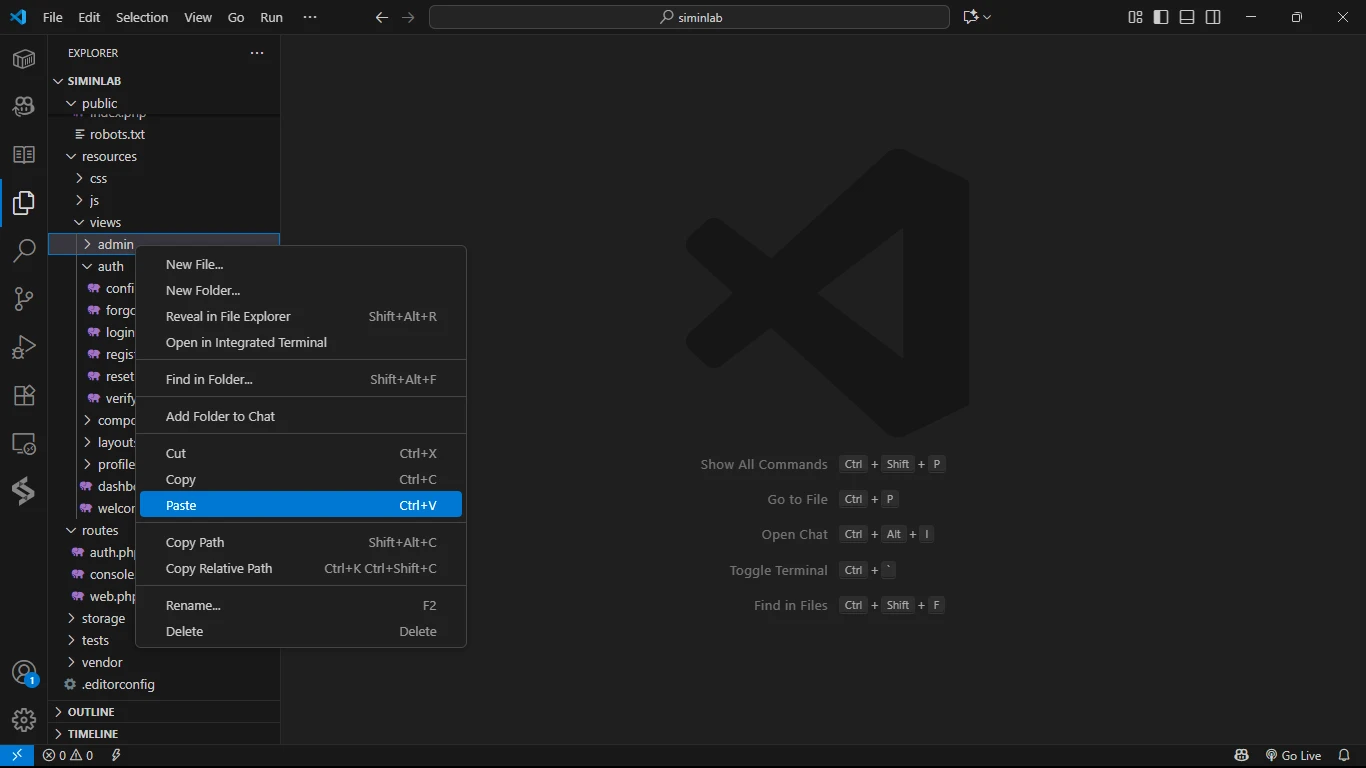Viewport: 1366px width, 768px height.
Task: Open the Search view in activity bar
Action: 24,251
